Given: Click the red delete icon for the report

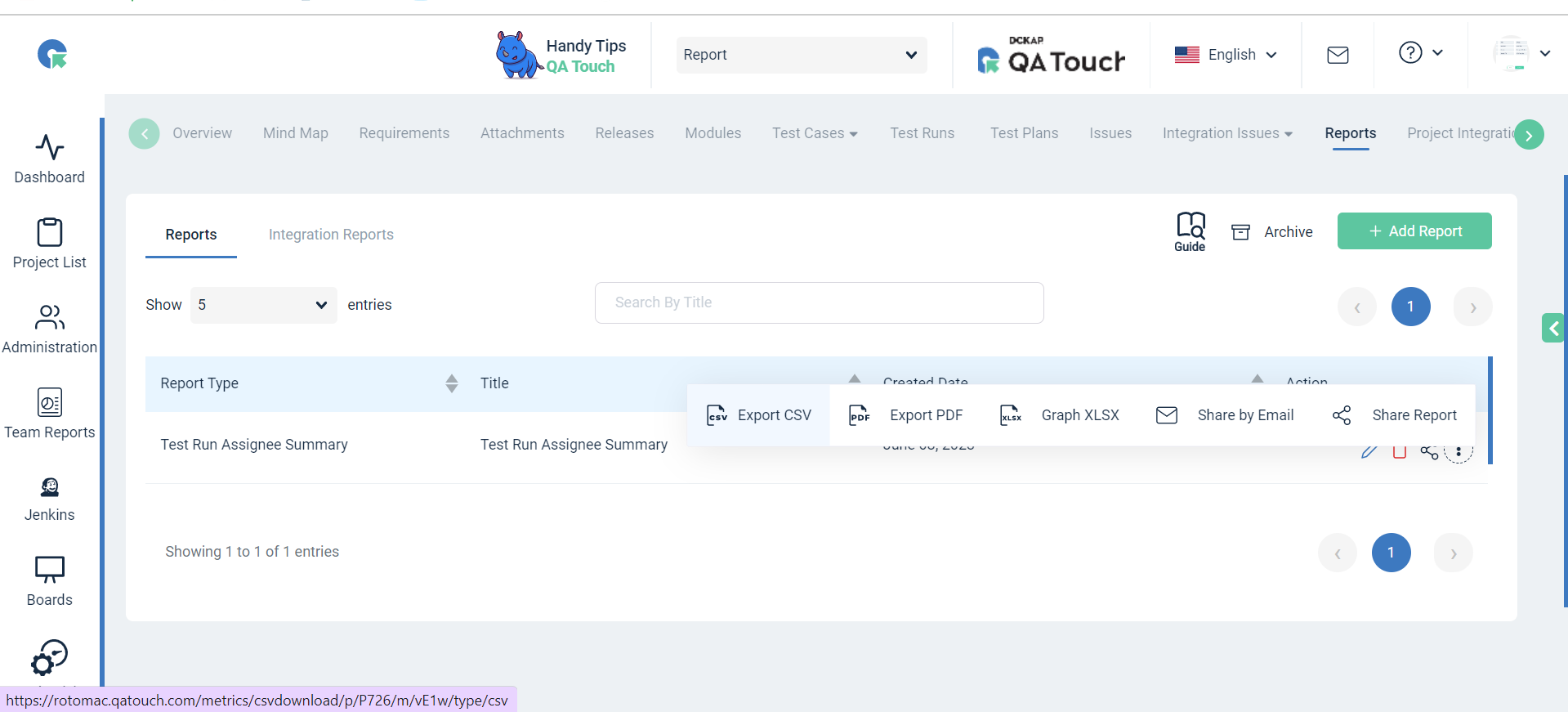Looking at the screenshot, I should coord(1400,452).
